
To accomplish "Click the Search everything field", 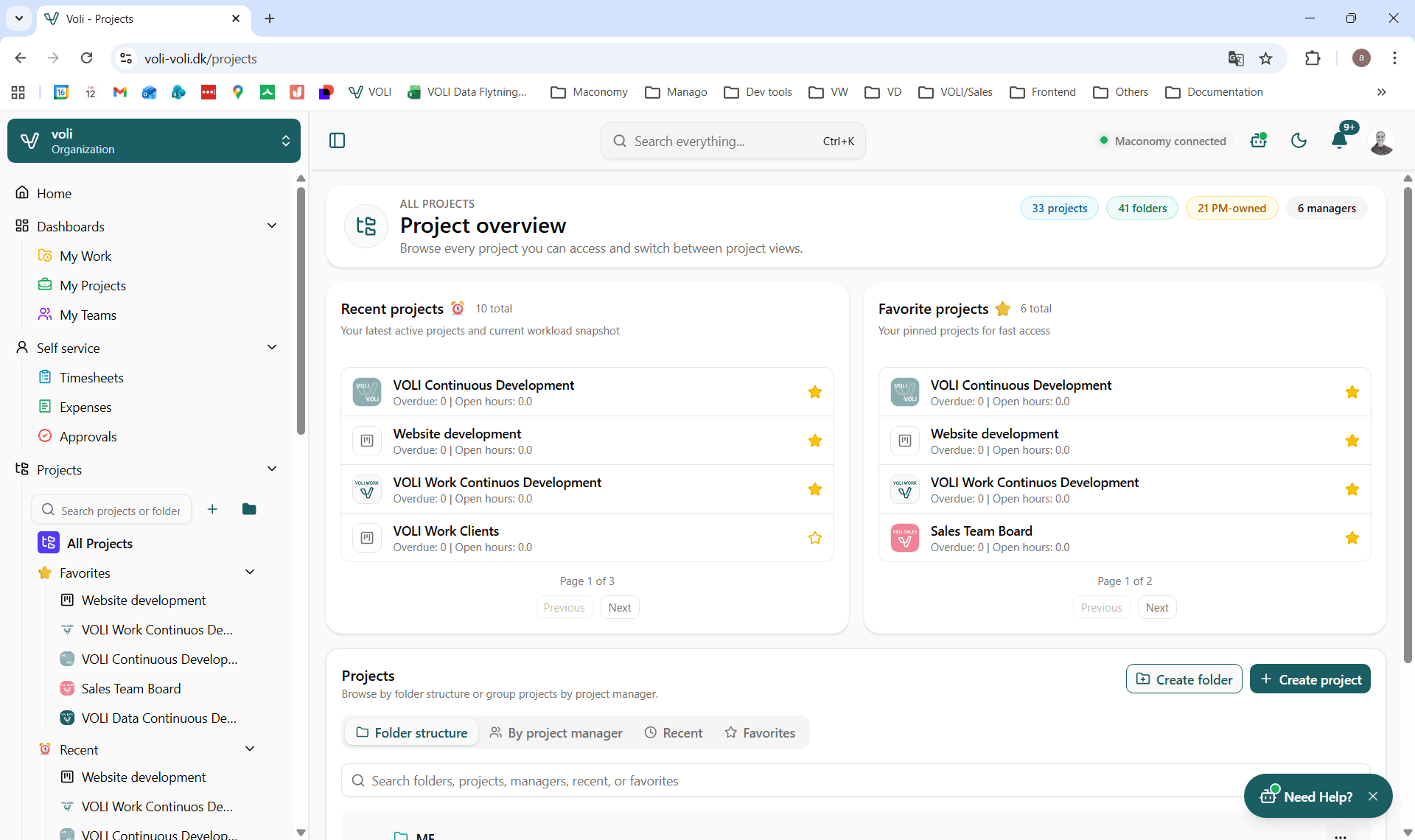I will click(732, 141).
